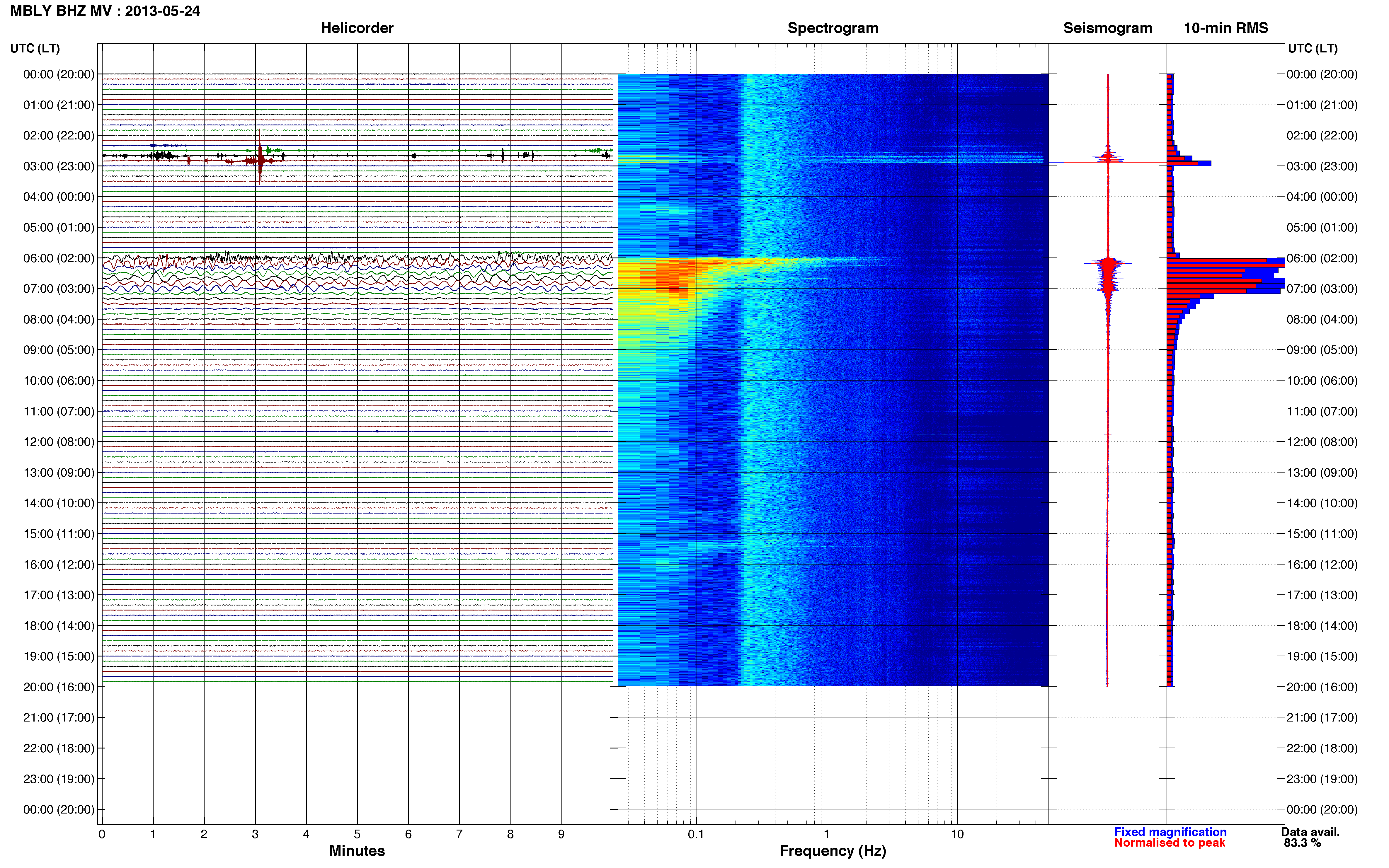Click left axis label '20:00 (16:00)'
The width and height of the screenshot is (1389, 868).
[59, 687]
